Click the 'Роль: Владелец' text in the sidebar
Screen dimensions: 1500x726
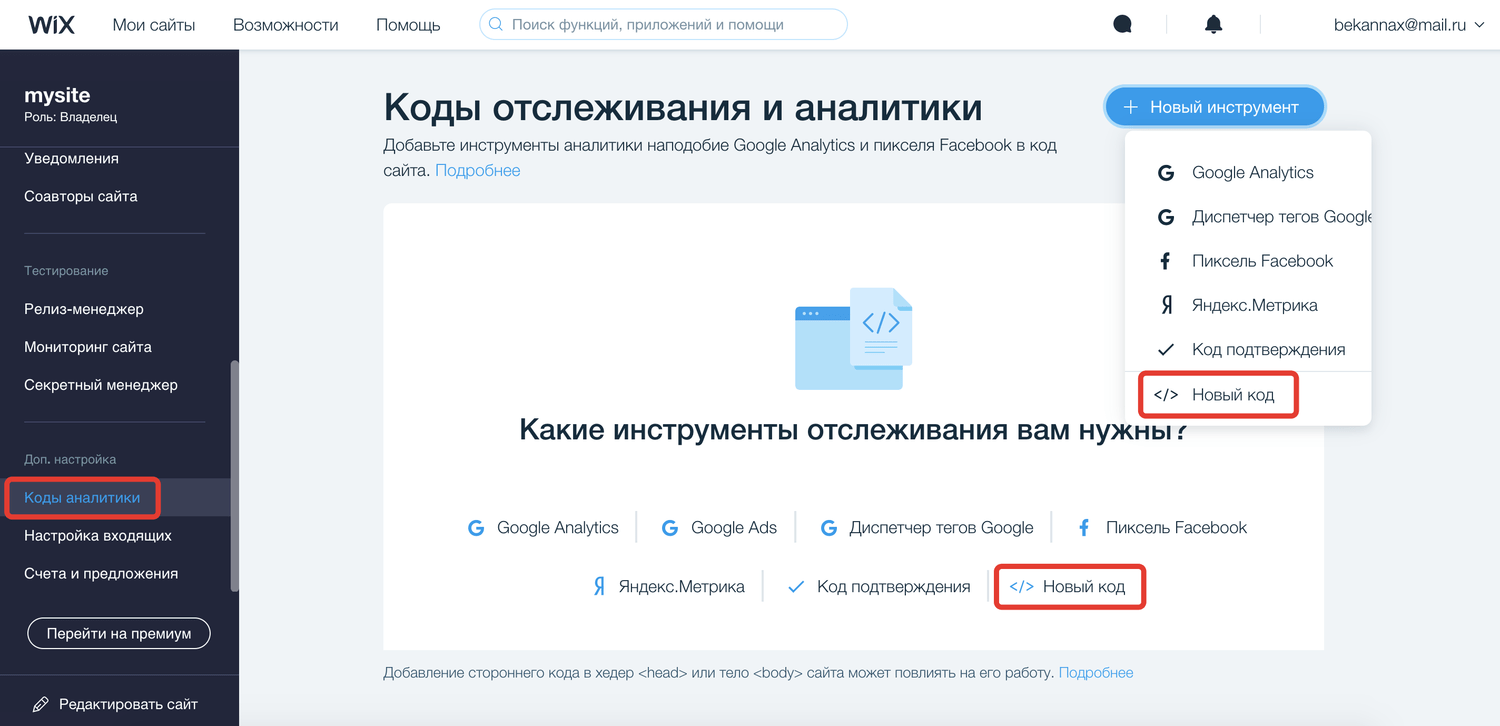point(71,117)
